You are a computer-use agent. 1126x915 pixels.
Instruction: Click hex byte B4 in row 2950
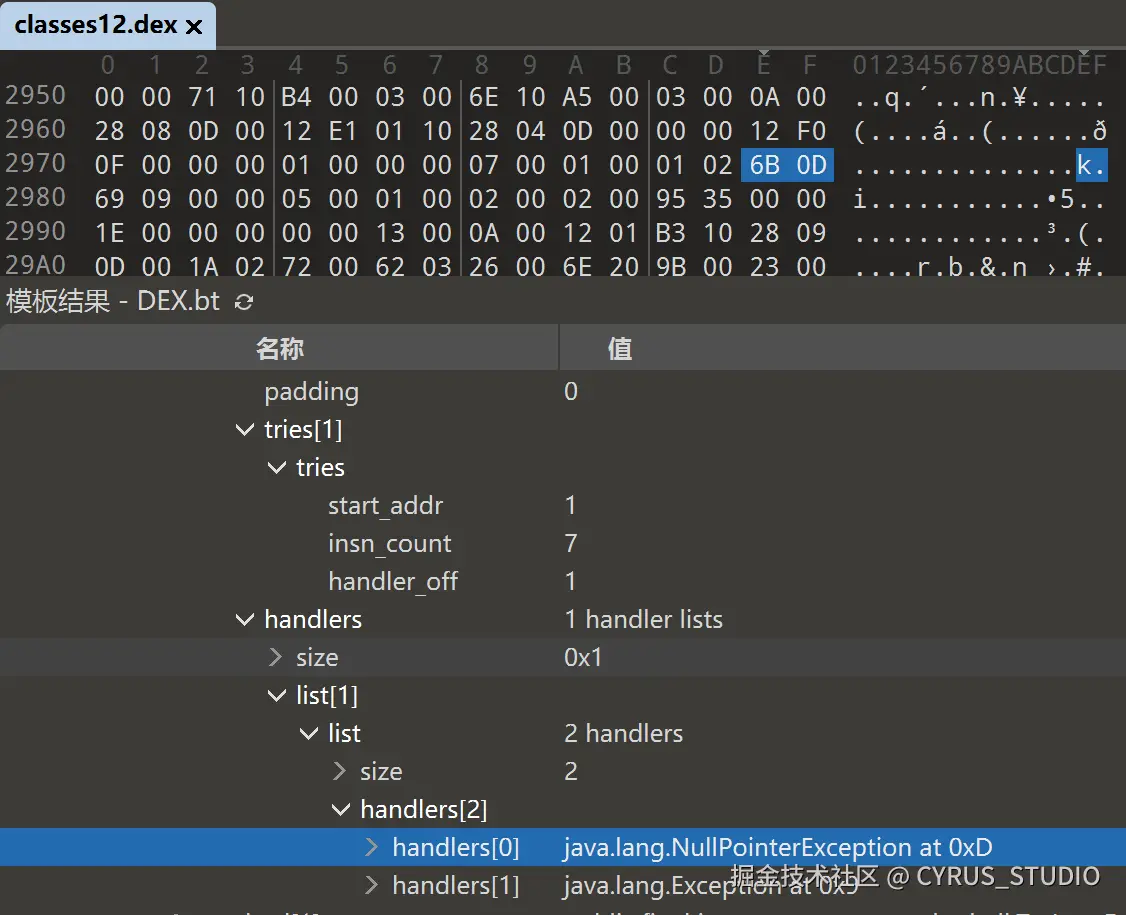(296, 97)
